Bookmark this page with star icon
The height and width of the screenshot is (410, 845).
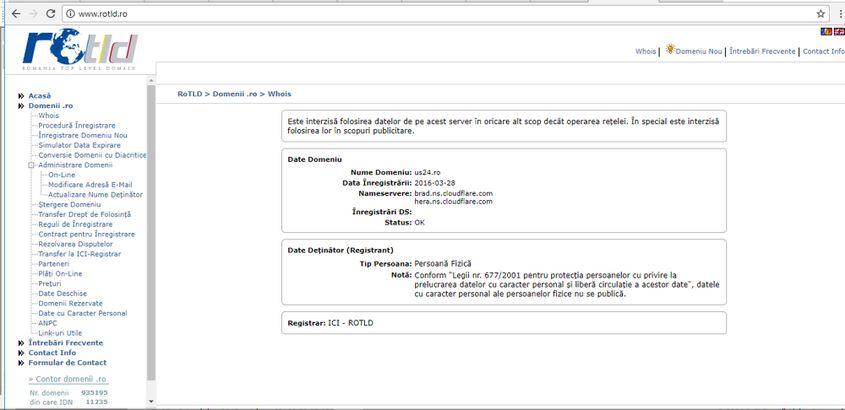(x=820, y=14)
